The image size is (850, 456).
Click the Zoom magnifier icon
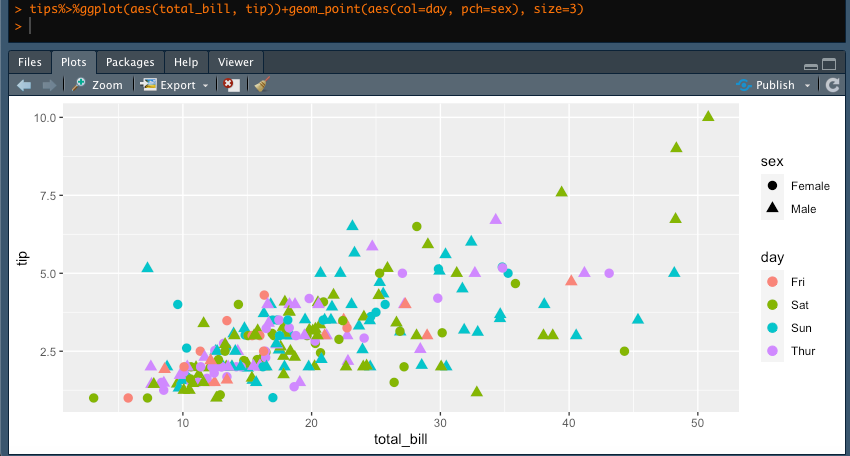[79, 85]
